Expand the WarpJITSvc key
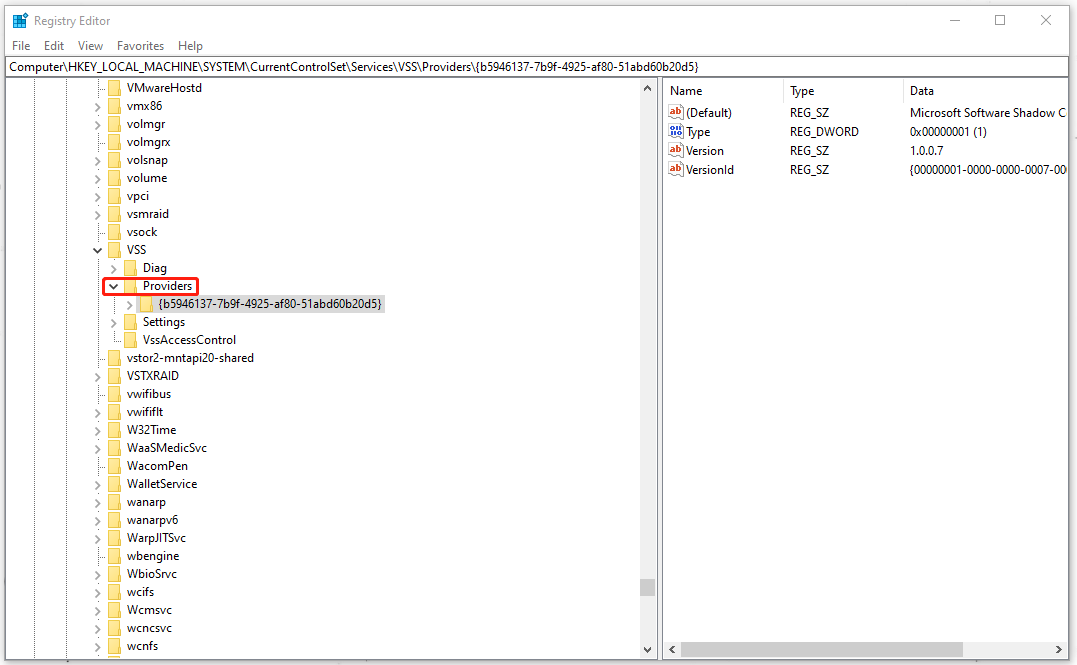The height and width of the screenshot is (665, 1077). click(x=98, y=539)
